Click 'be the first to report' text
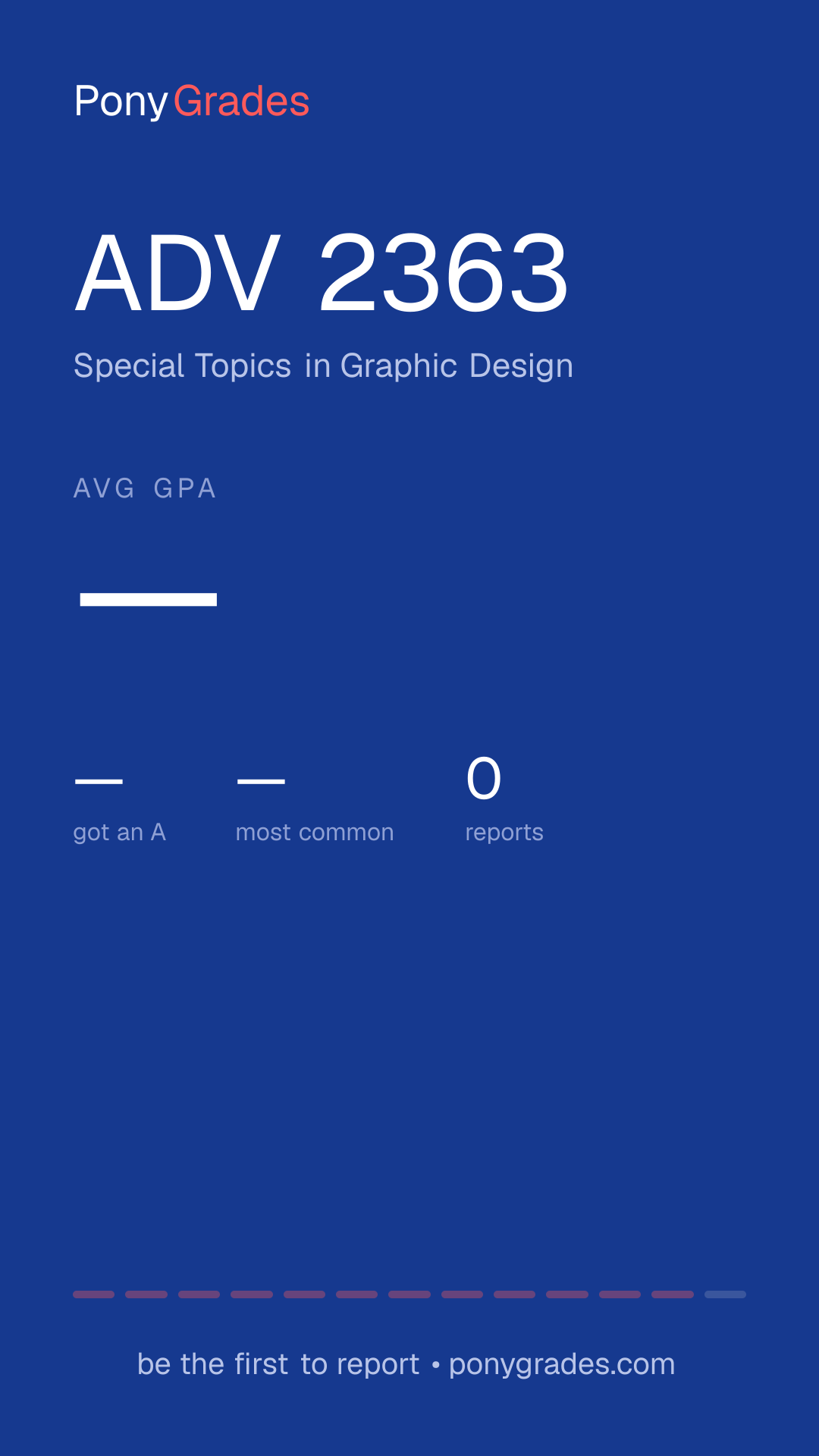 coord(278,1364)
